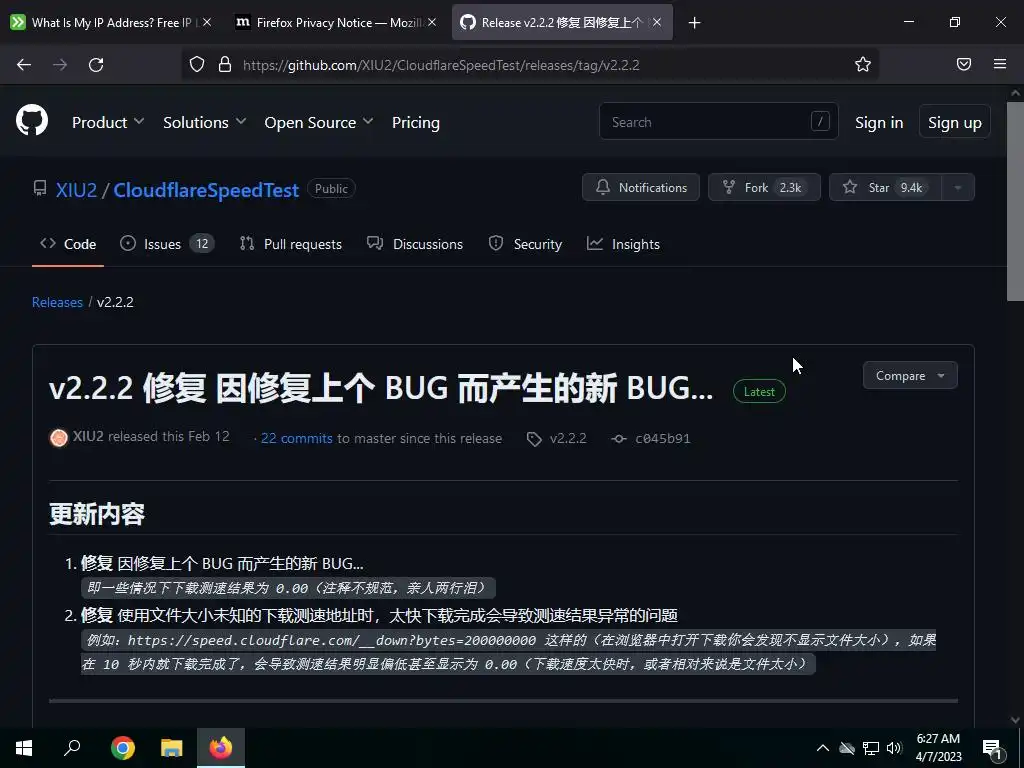Close the What Is My IP Address tab
This screenshot has height=768, width=1024.
point(207,22)
